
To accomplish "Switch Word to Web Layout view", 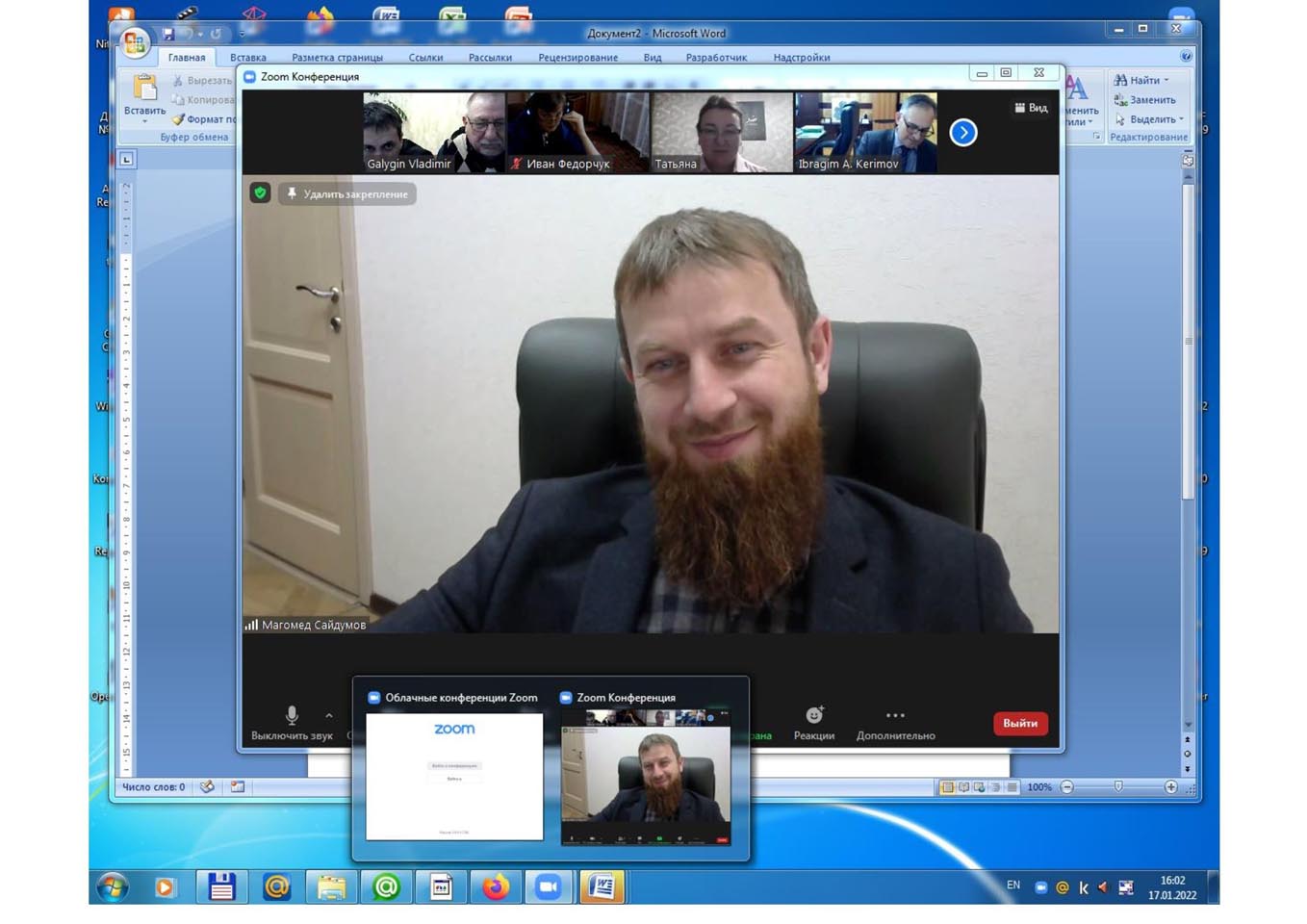I will tap(980, 787).
